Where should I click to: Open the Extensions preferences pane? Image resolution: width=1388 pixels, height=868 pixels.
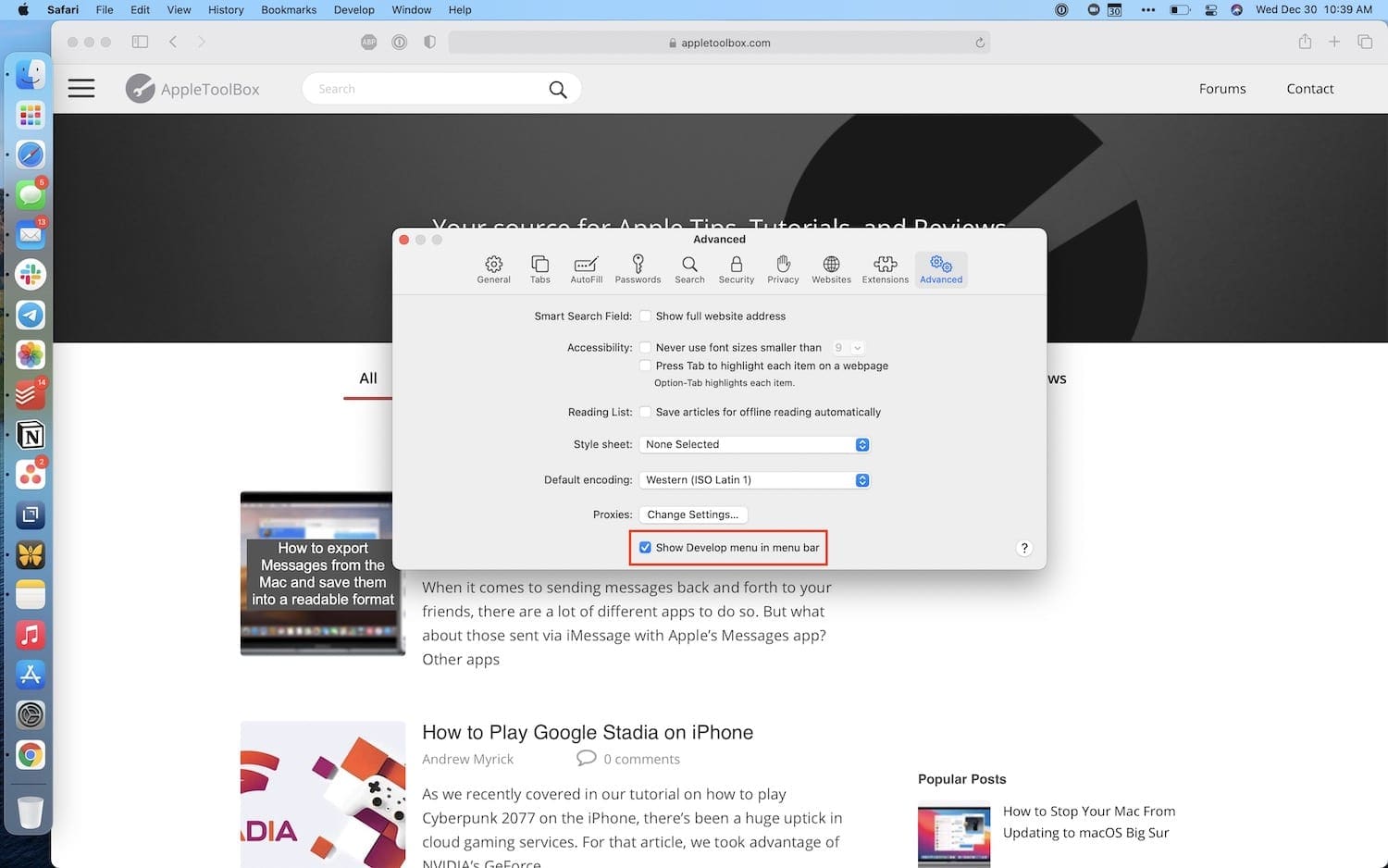tap(886, 269)
